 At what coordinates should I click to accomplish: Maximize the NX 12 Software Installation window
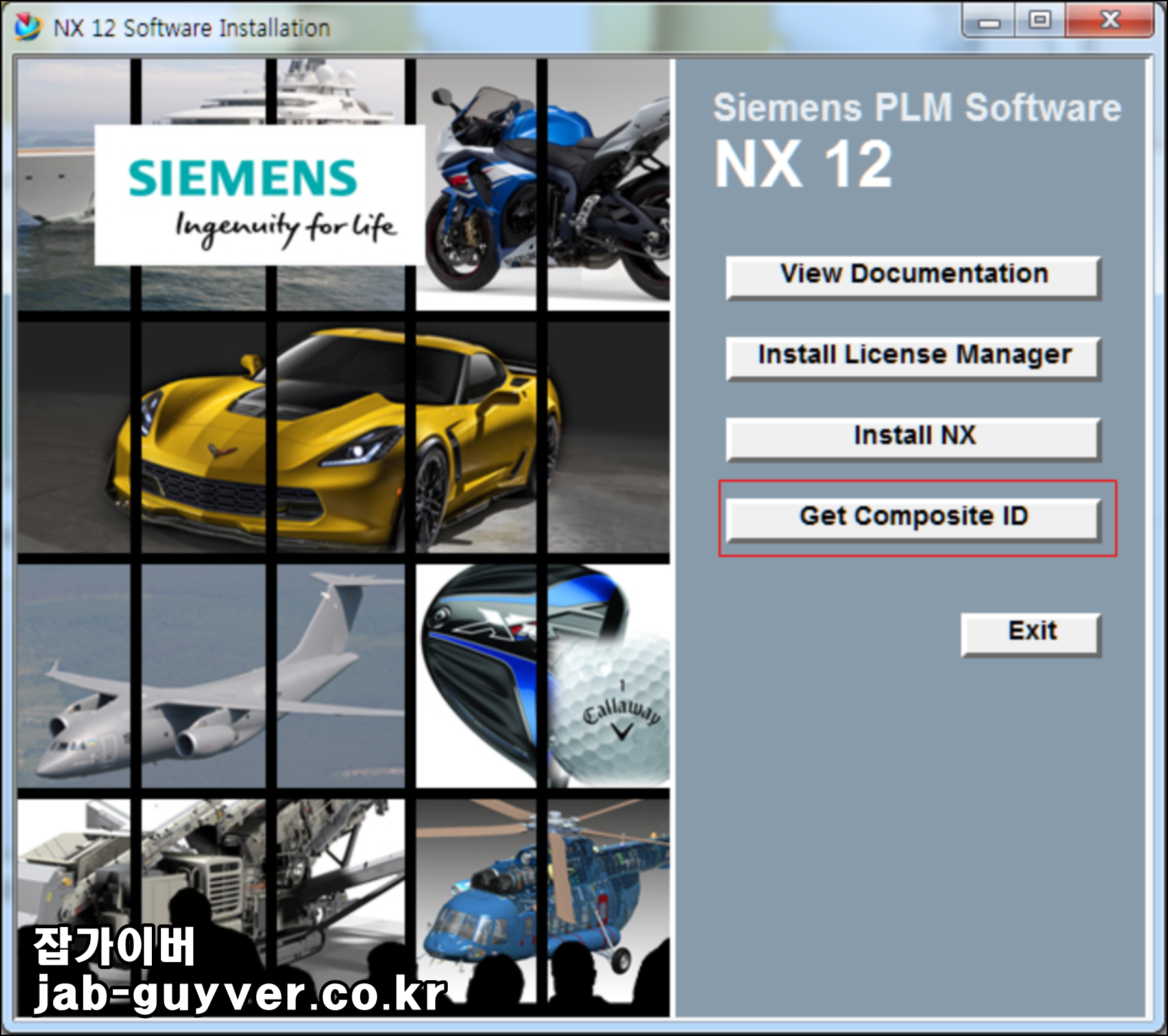point(1040,21)
